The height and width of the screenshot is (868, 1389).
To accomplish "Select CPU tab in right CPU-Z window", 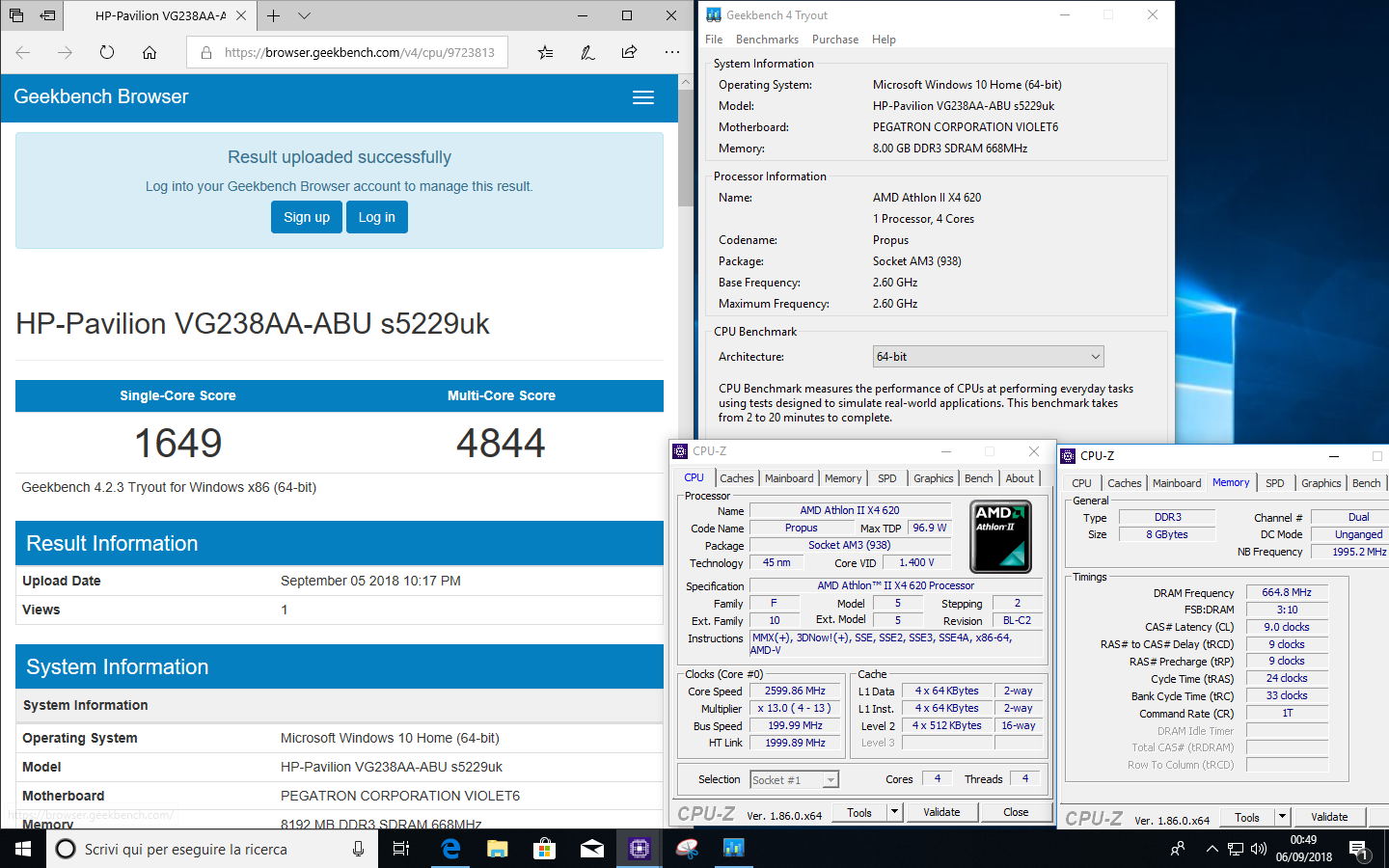I will pos(1082,483).
